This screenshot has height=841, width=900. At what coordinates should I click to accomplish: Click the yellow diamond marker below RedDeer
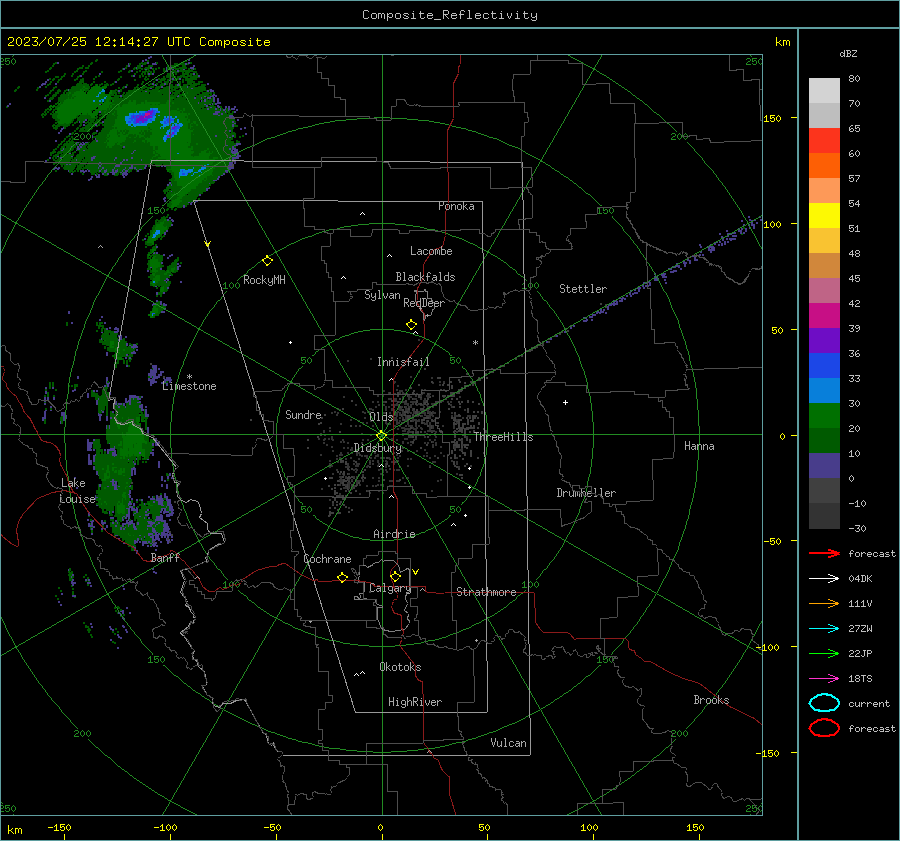pos(411,325)
